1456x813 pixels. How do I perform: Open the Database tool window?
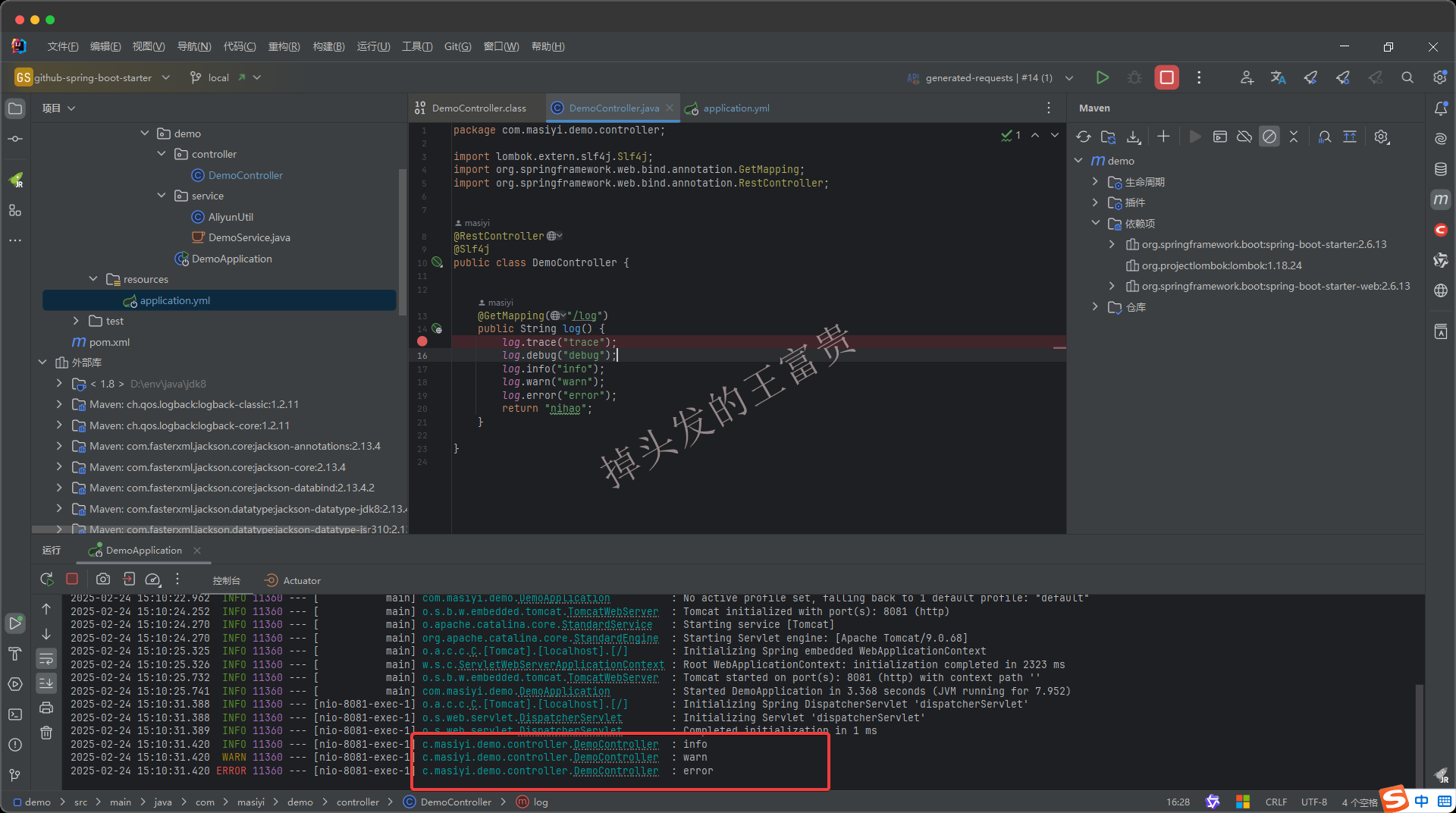pos(1441,169)
